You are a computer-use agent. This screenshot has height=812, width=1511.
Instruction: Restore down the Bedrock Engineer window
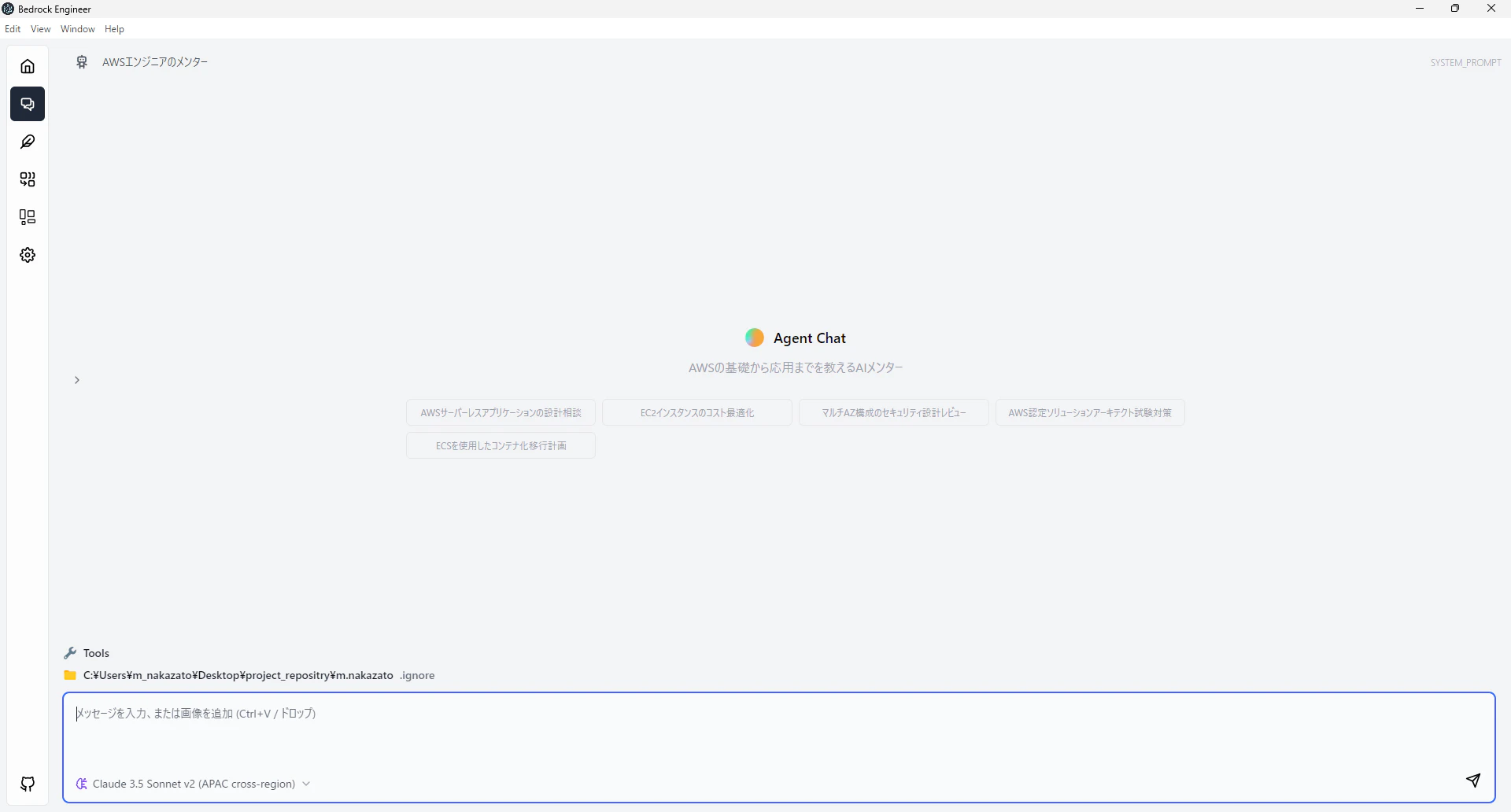click(x=1455, y=9)
